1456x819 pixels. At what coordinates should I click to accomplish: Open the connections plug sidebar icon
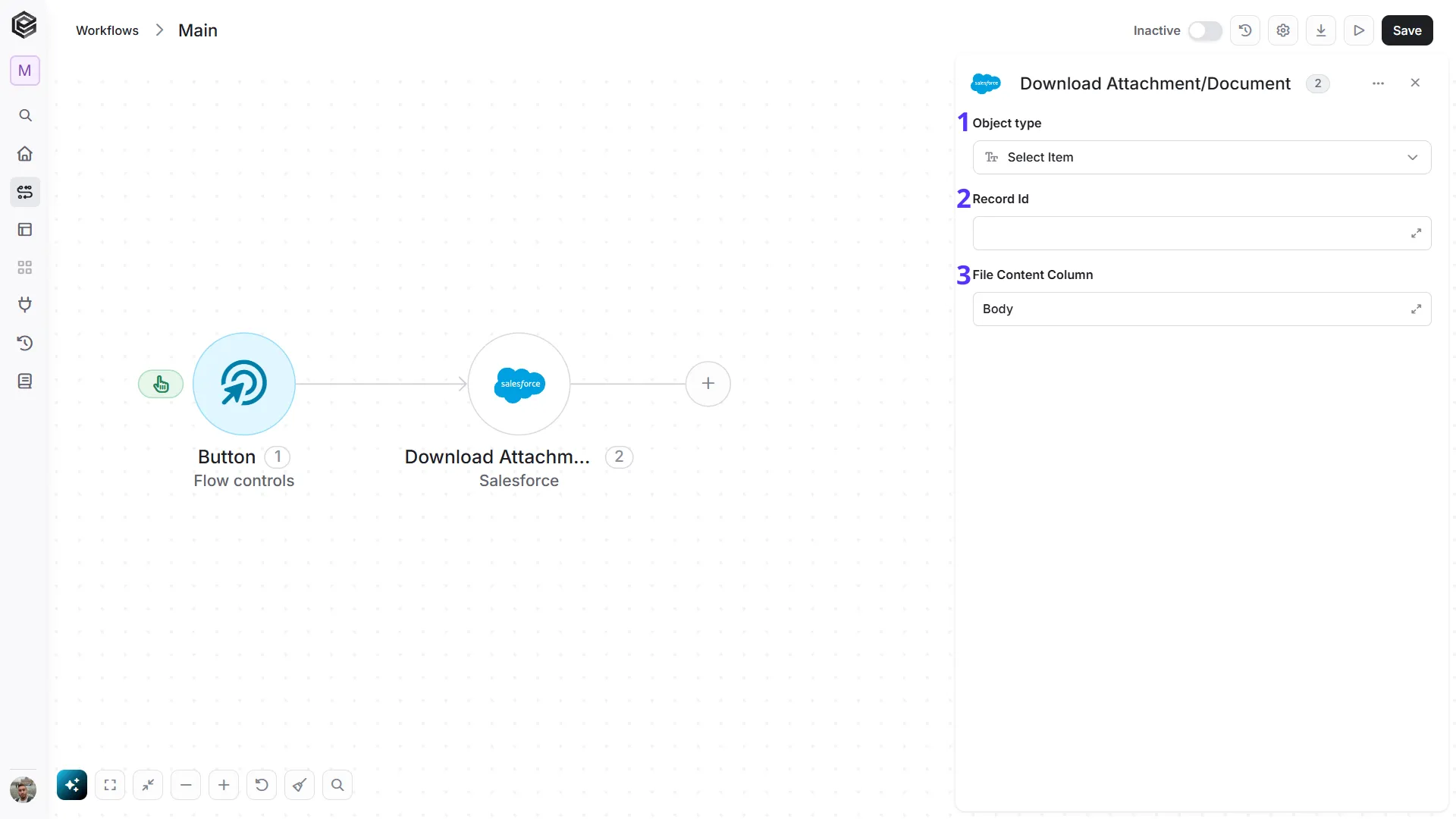pos(25,305)
